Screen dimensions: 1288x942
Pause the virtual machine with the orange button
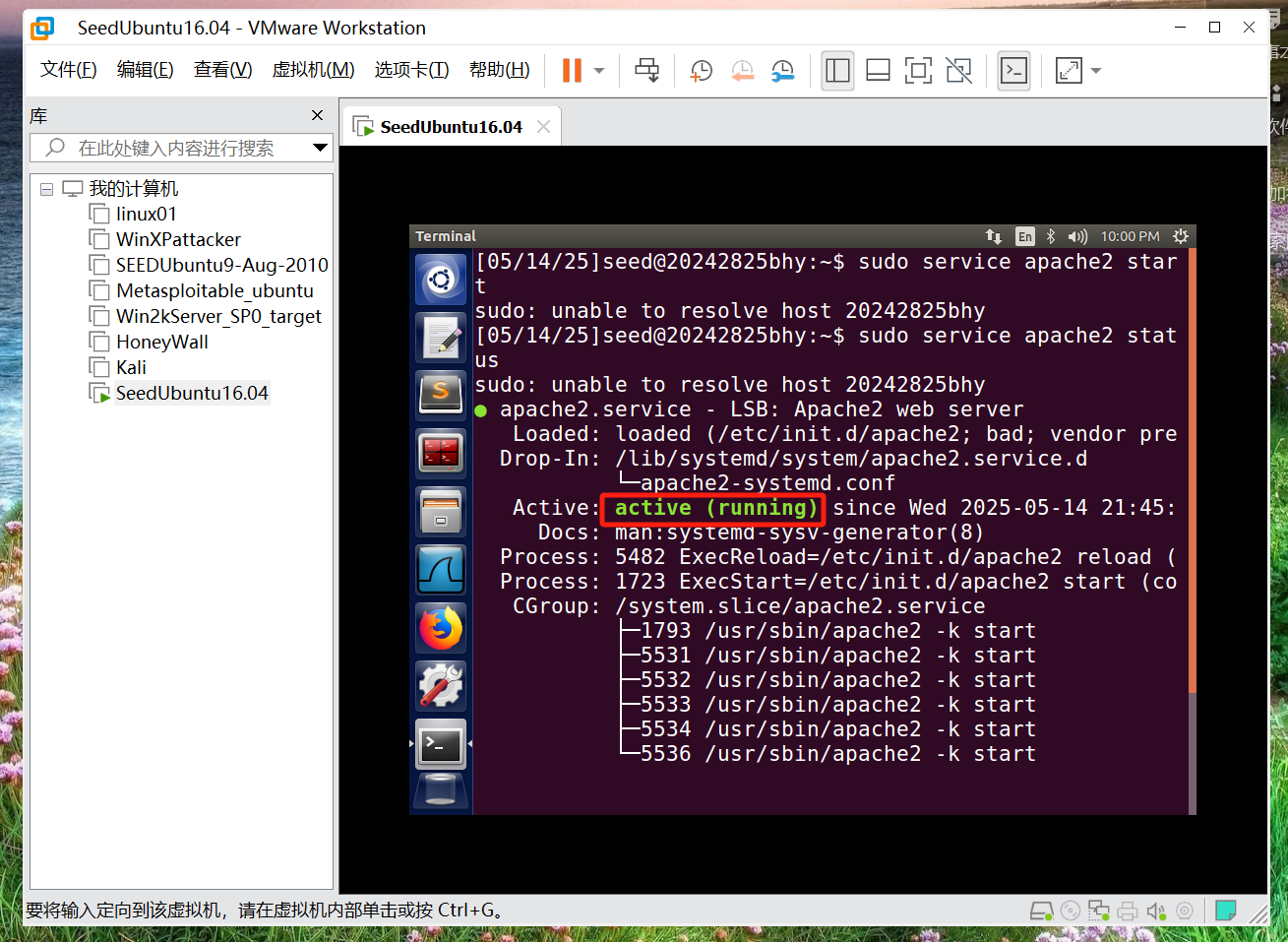point(572,70)
